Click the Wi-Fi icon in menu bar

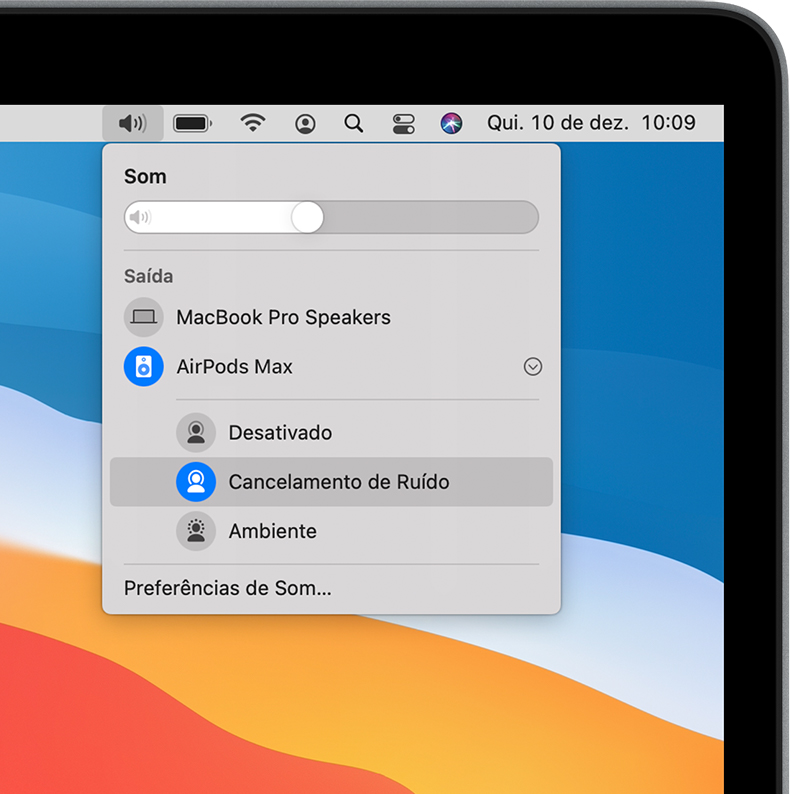click(x=253, y=123)
